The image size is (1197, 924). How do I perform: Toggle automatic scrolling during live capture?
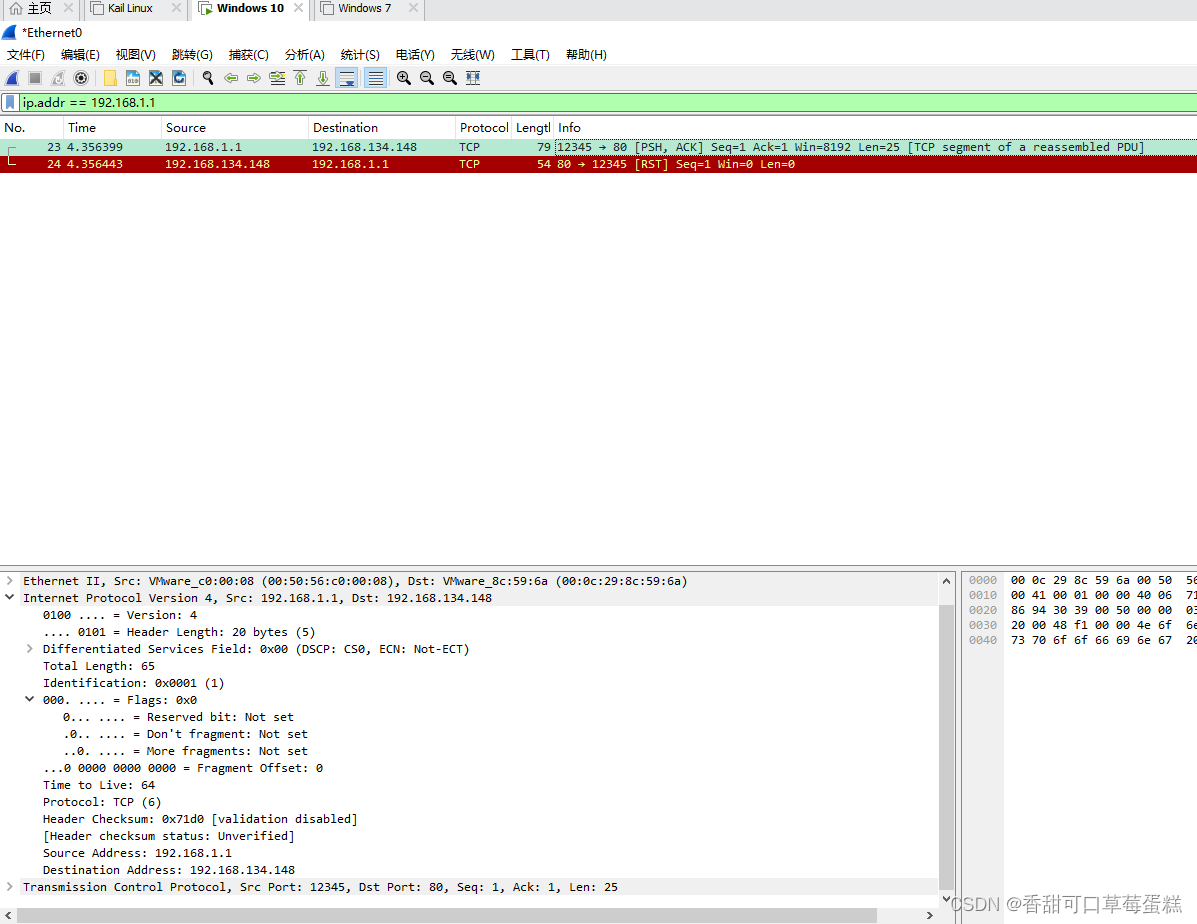point(346,78)
